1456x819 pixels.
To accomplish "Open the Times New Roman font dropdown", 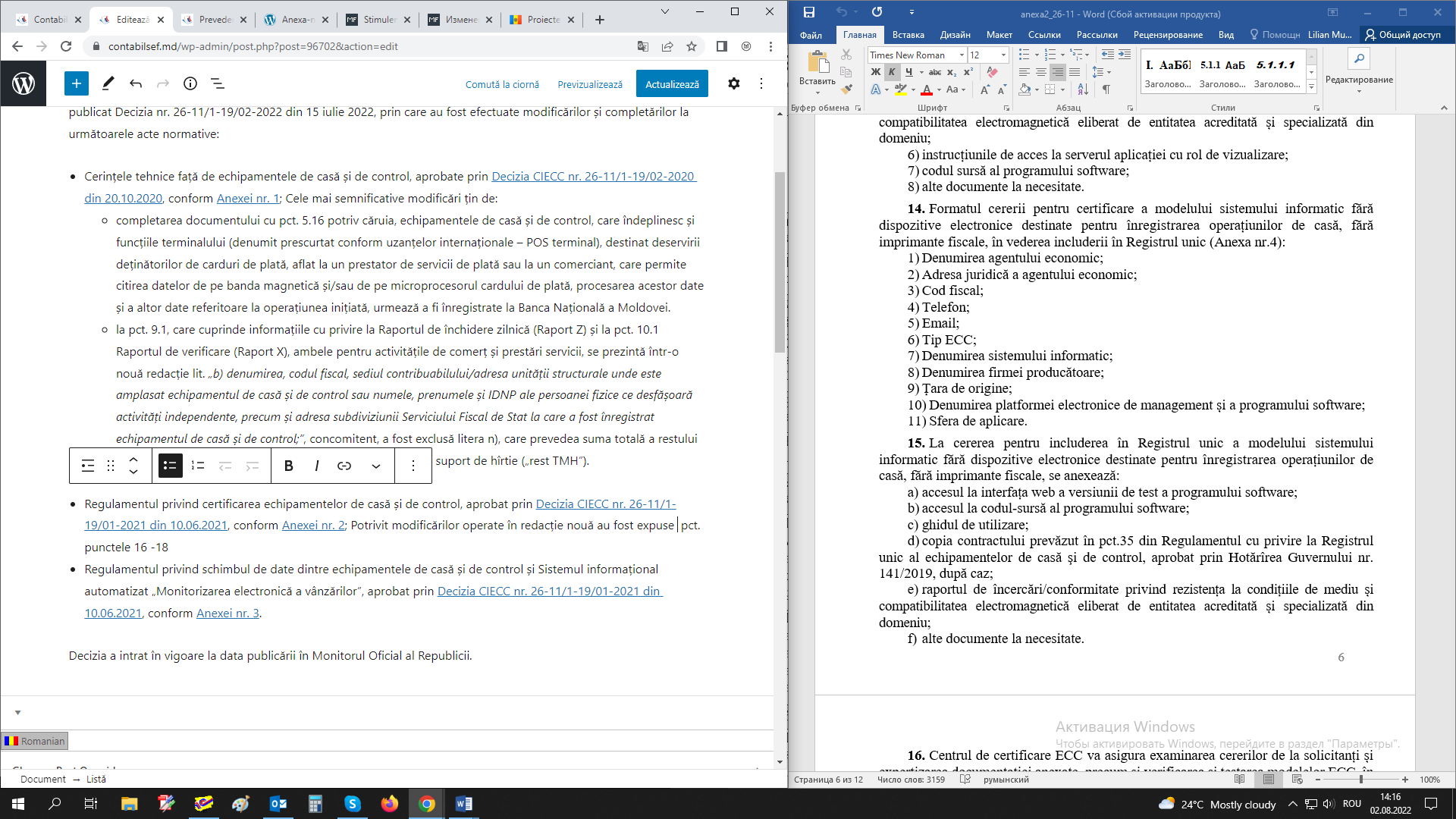I will coord(962,55).
